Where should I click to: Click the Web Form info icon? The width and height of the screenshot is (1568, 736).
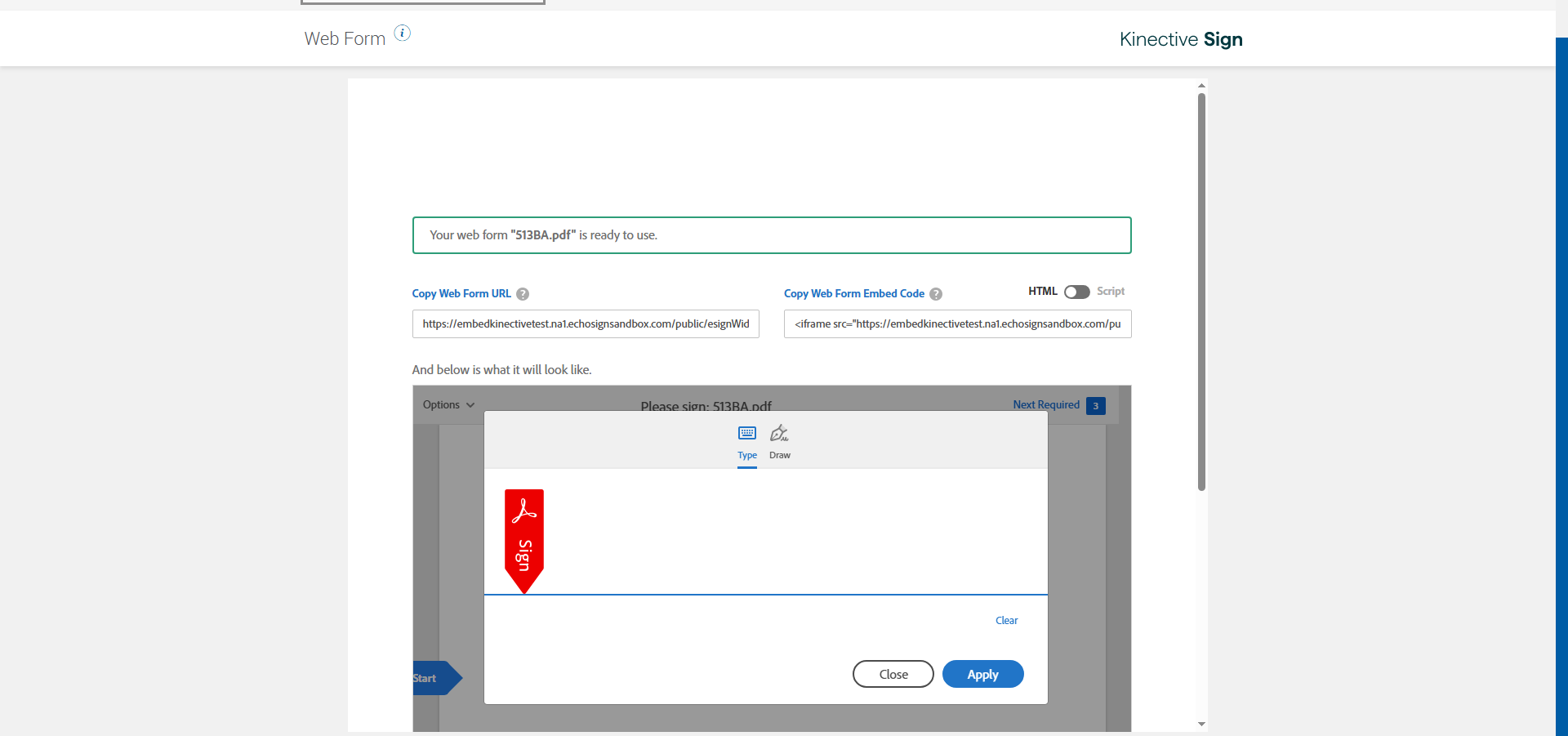[403, 33]
